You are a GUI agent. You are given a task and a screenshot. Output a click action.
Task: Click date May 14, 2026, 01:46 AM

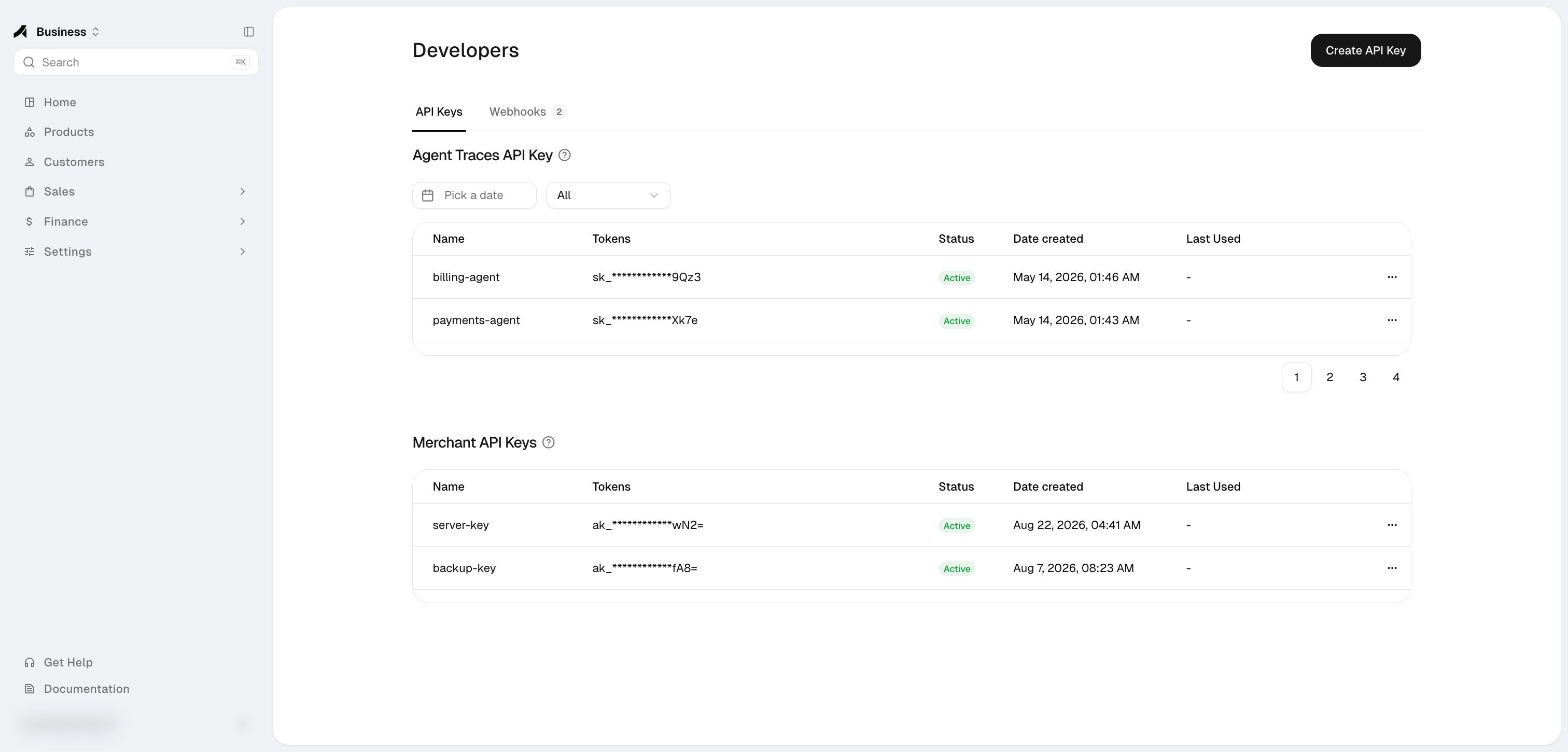pos(1075,277)
